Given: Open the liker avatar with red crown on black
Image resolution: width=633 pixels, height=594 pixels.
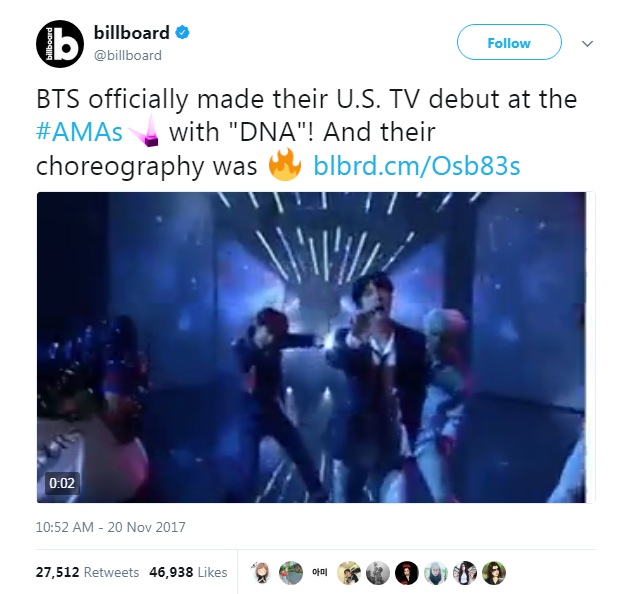Looking at the screenshot, I should coord(407,572).
